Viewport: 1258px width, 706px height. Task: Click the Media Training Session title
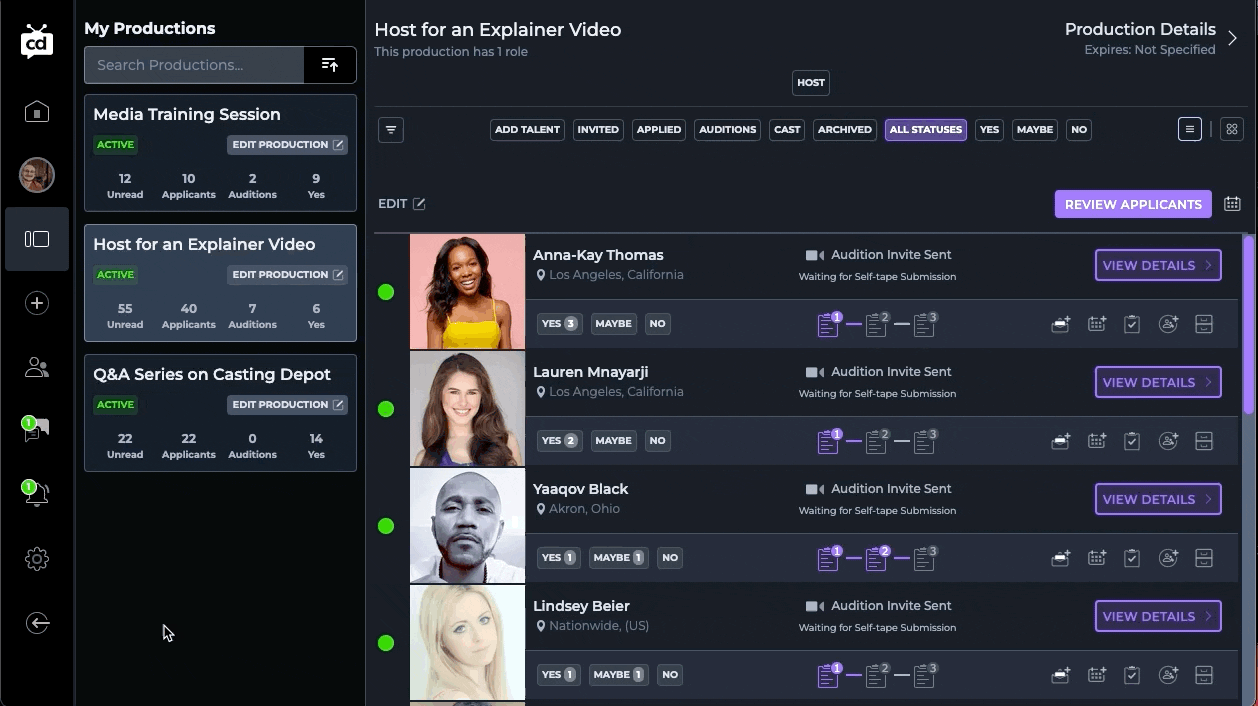(187, 114)
